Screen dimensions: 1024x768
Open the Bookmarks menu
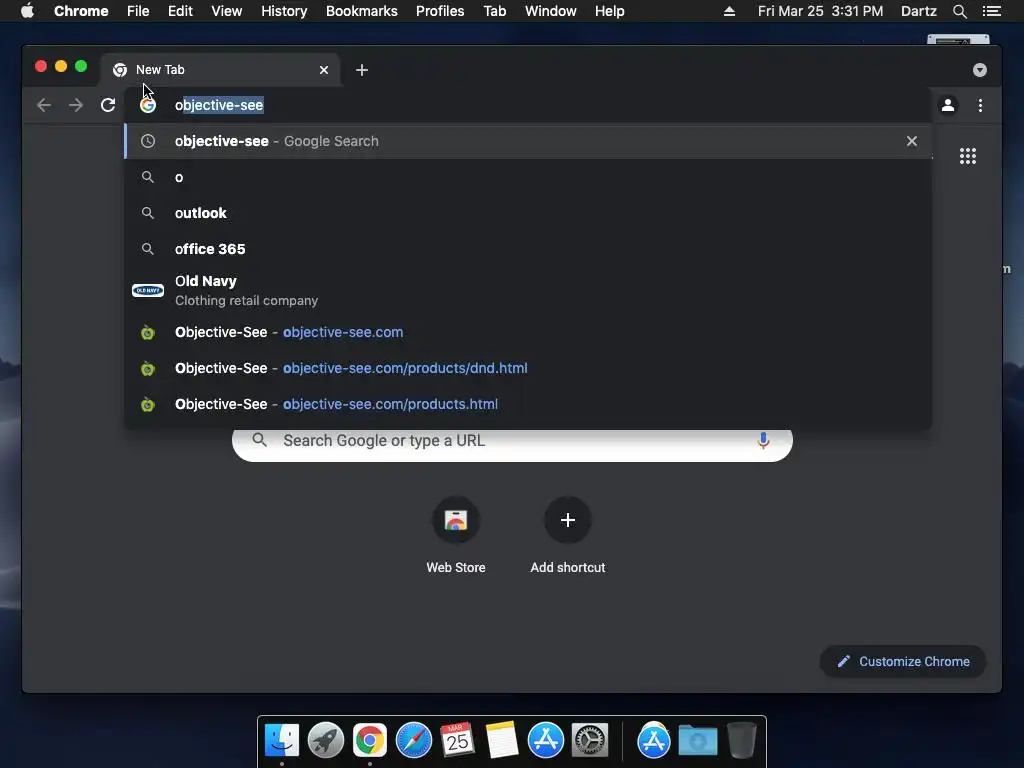362,11
